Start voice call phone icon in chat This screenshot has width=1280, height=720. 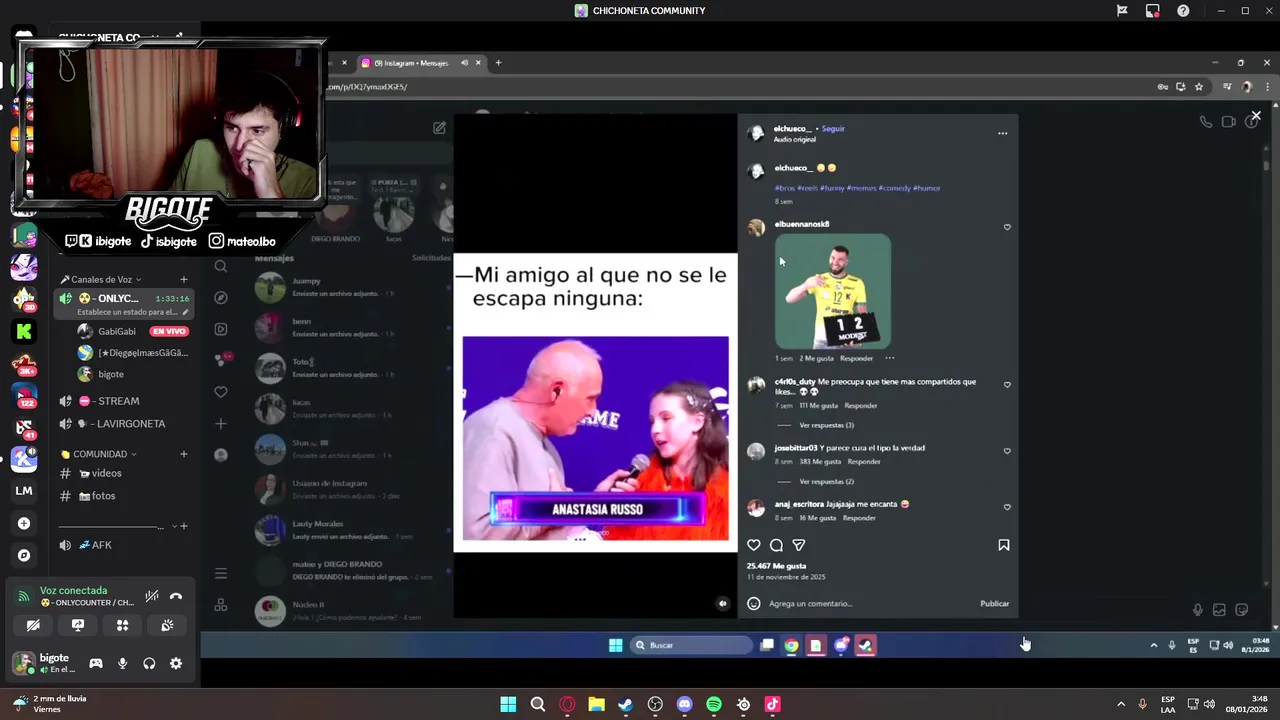[1206, 122]
